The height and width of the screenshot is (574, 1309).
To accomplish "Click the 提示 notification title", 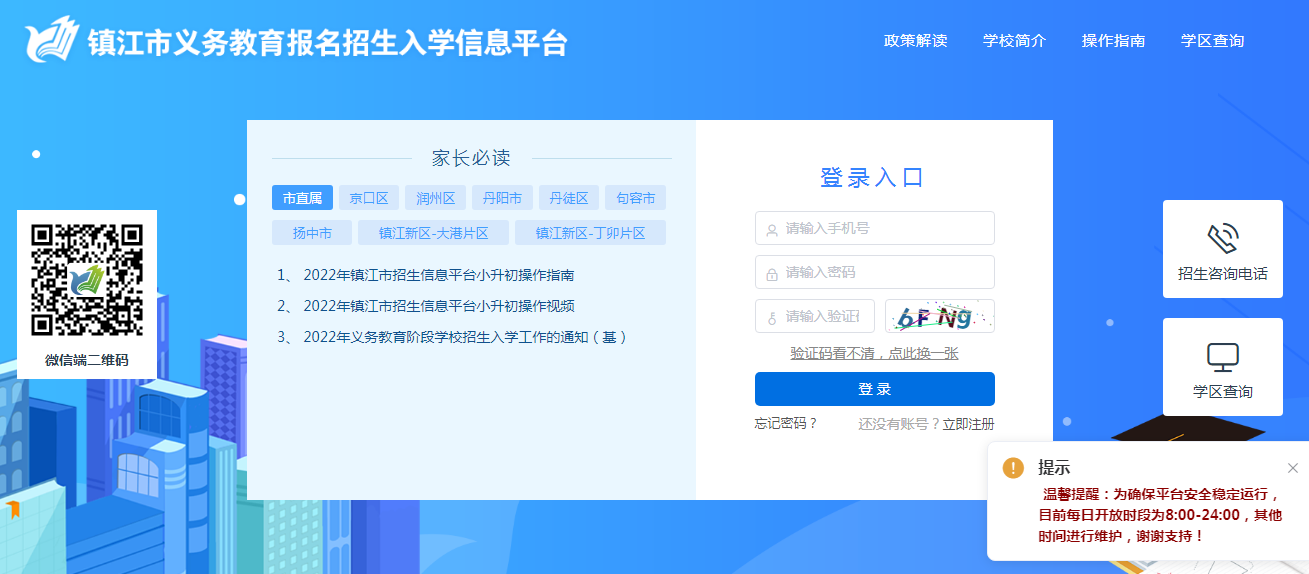I will tap(1054, 467).
